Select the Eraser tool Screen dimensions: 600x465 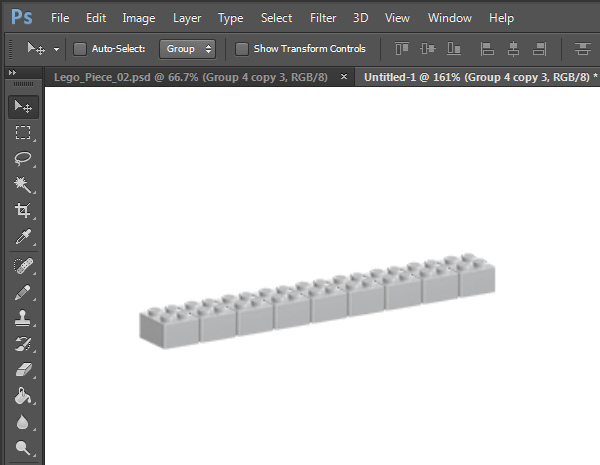pyautogui.click(x=23, y=370)
